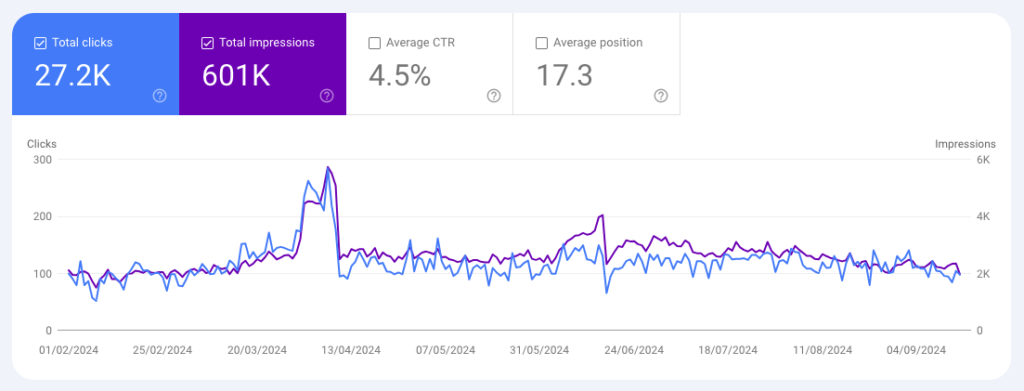
Task: Open help icon on Average CTR card
Action: click(494, 96)
